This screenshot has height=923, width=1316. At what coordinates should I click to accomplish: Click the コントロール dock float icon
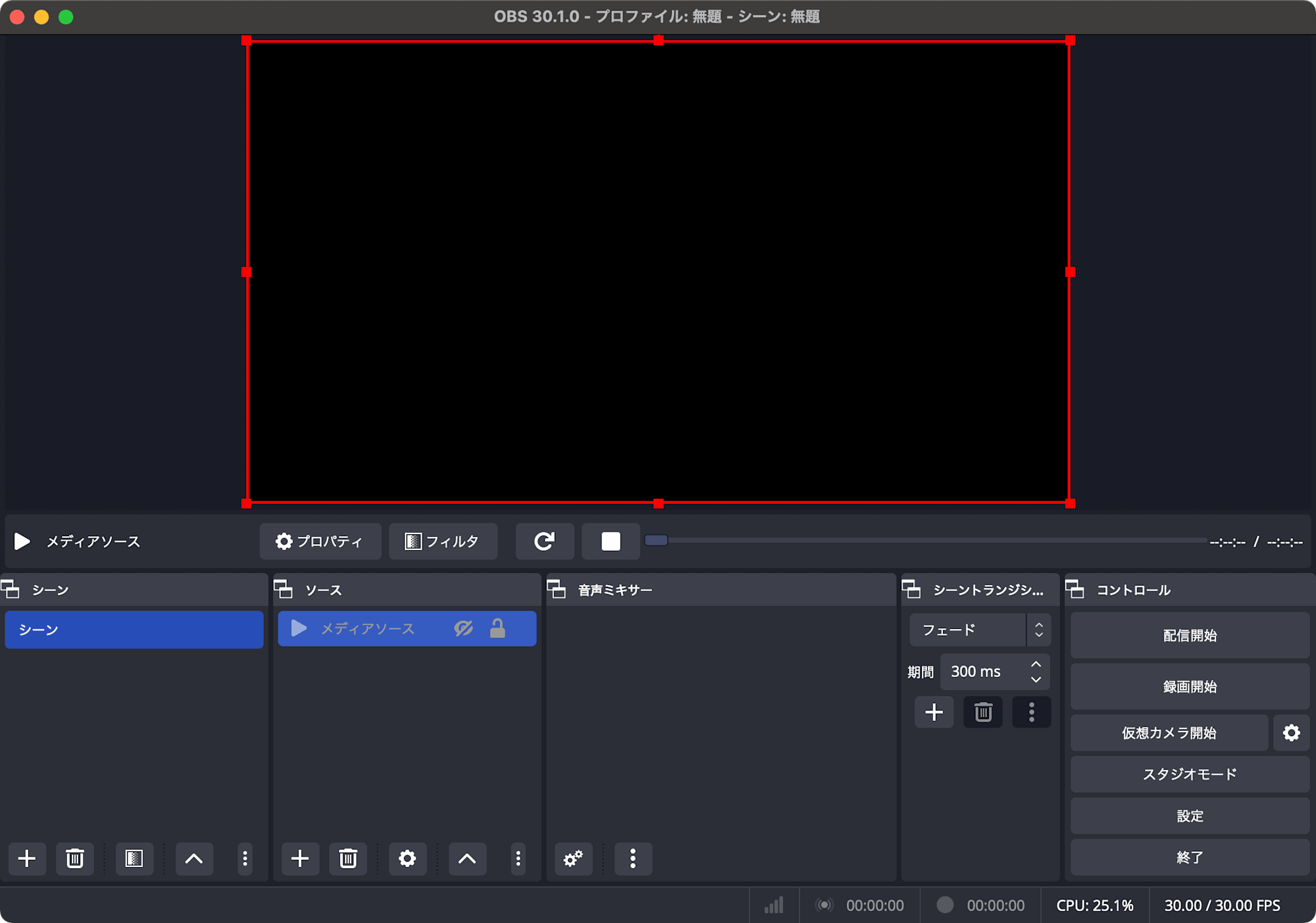[x=1075, y=589]
